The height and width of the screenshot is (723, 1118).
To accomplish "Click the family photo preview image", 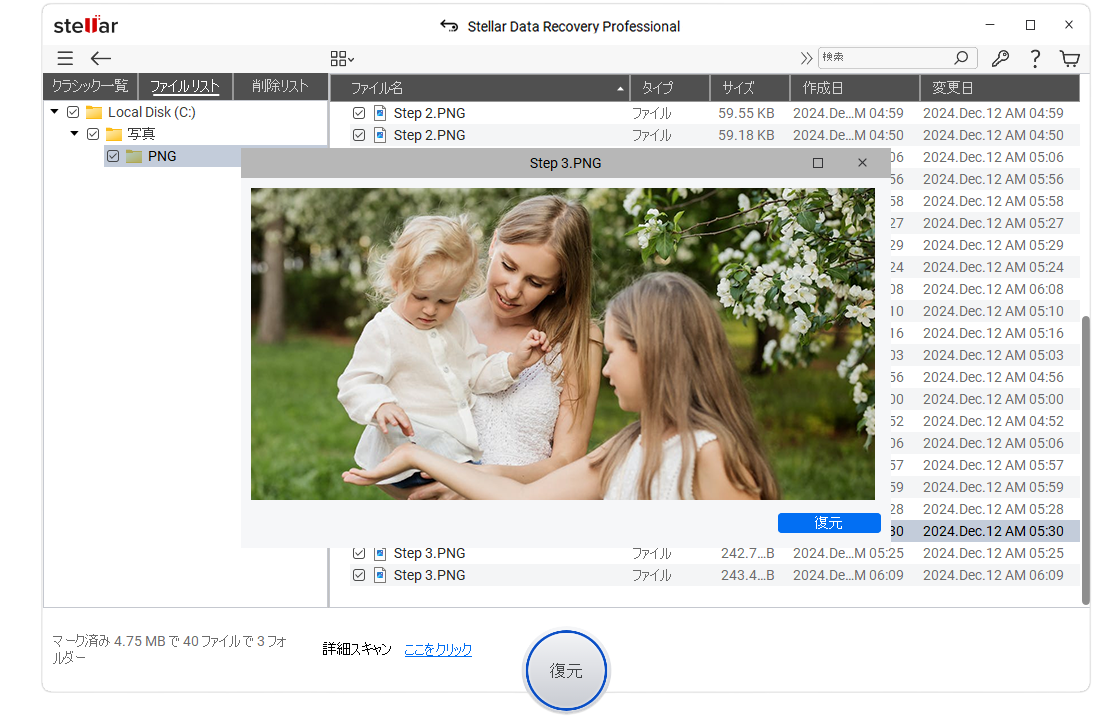I will coord(563,344).
